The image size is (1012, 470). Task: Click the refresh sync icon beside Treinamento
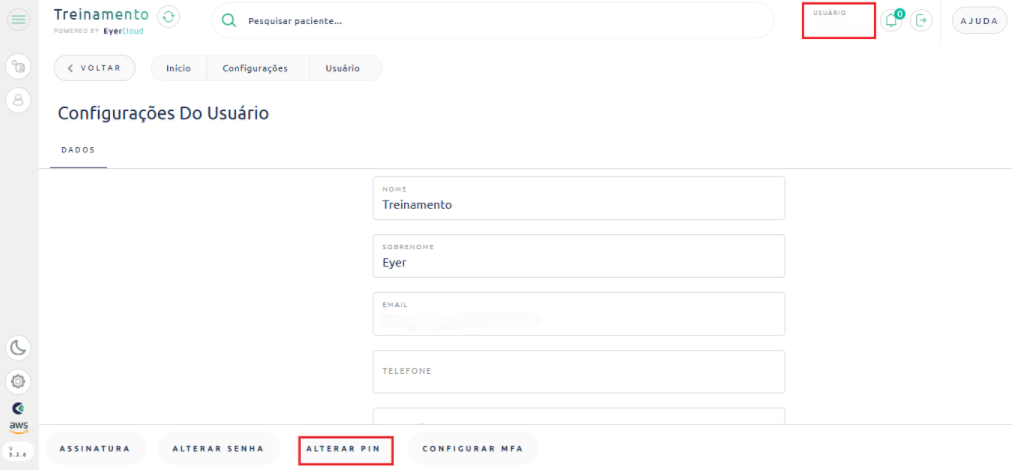[x=169, y=16]
